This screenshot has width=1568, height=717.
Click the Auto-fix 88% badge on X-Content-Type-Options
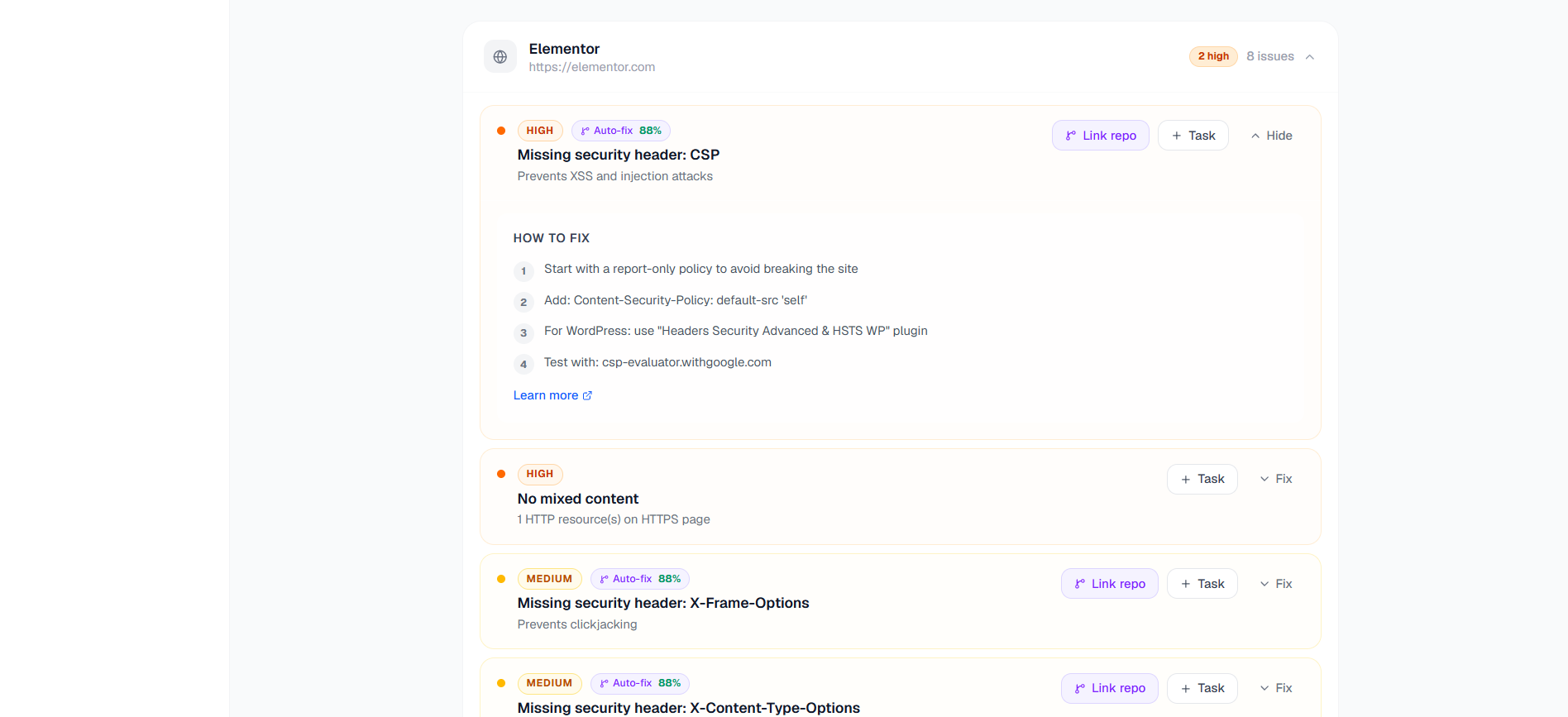pyautogui.click(x=640, y=683)
